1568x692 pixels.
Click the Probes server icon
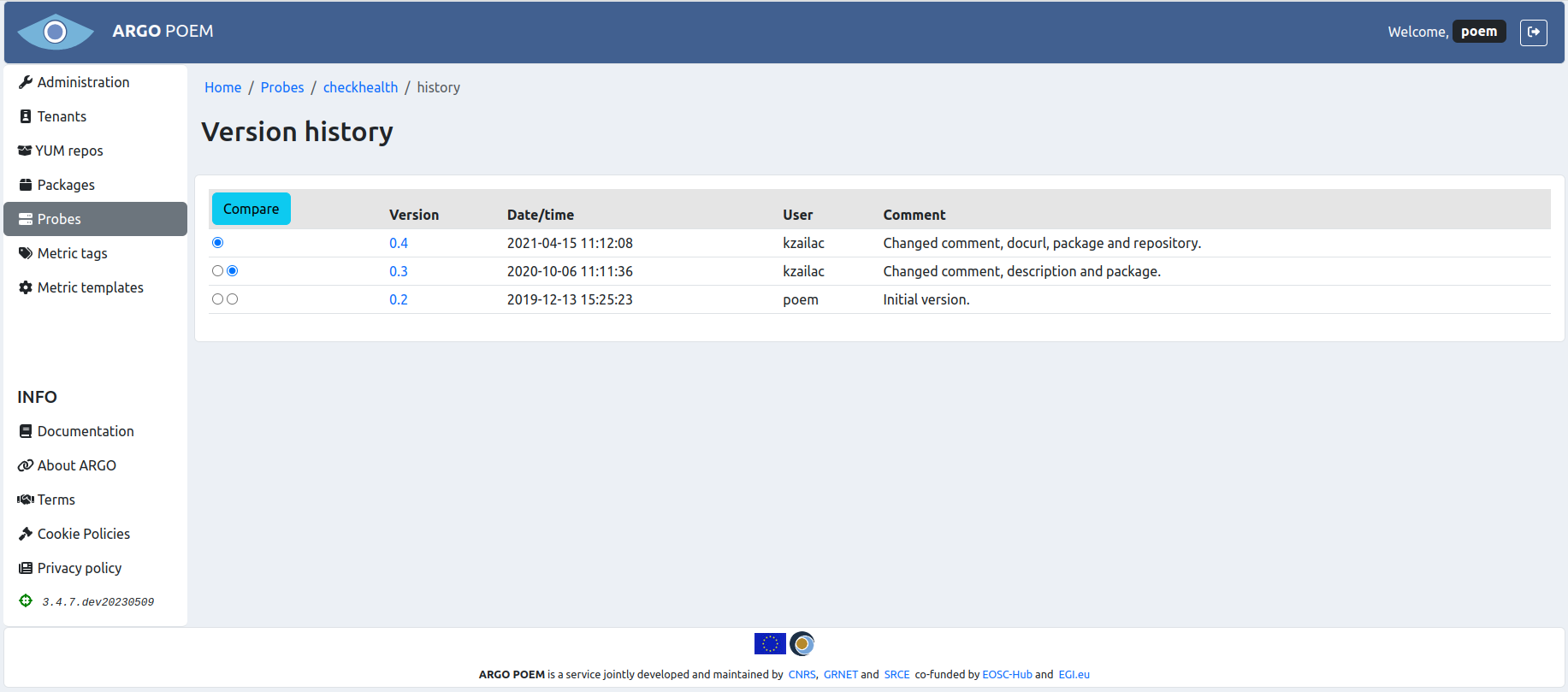(26, 219)
